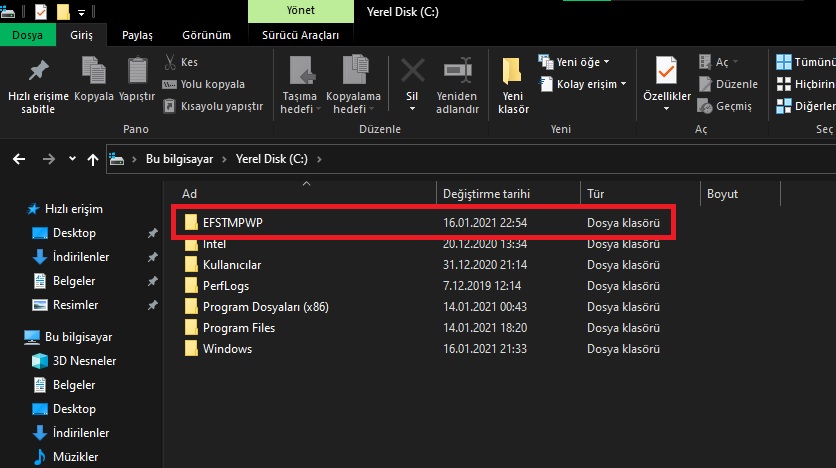
Task: Click the Diğerlerini invert selection button
Action: point(806,106)
